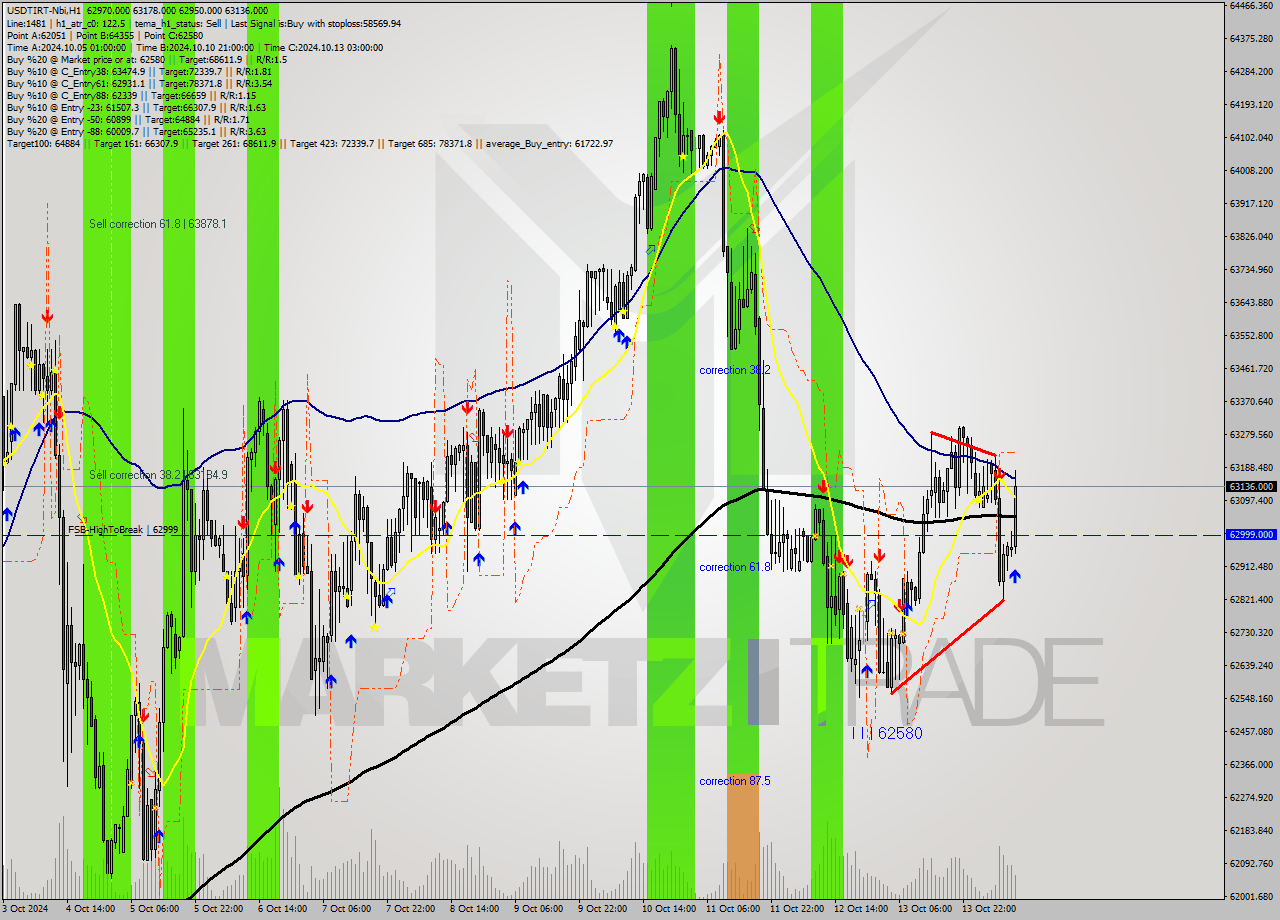Select the falling red trendline above recent candles
Screen dimensions: 1280x920
coord(963,443)
